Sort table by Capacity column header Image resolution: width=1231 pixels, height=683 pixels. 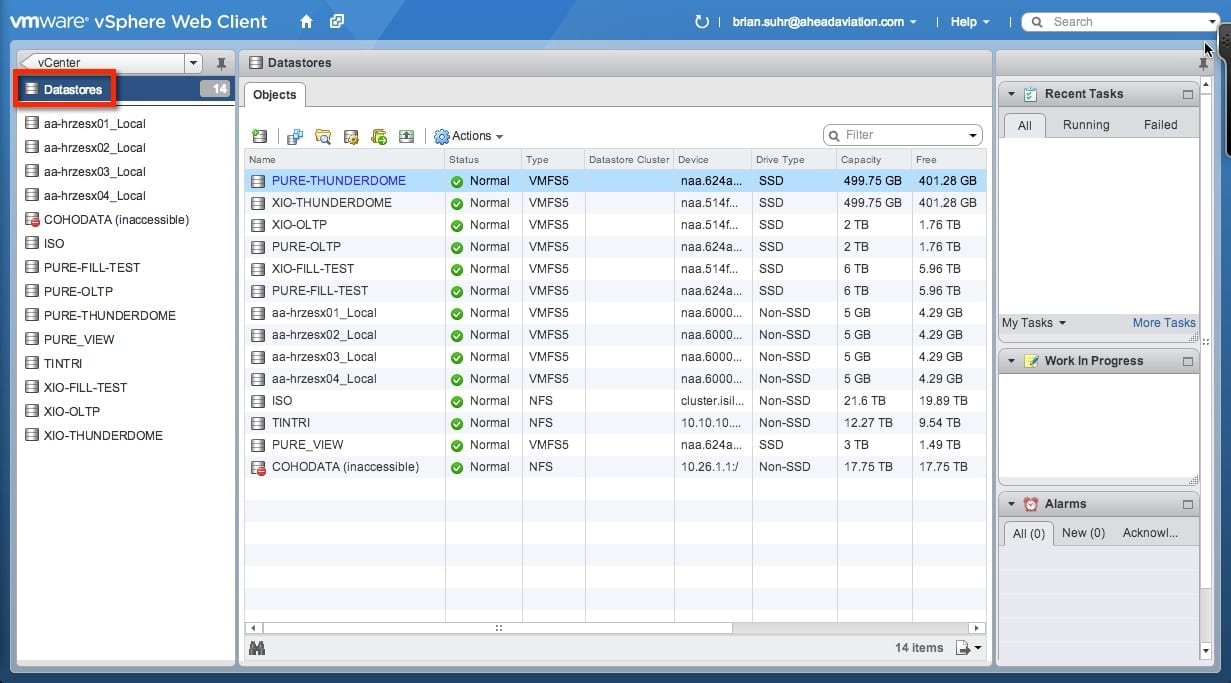pos(873,160)
